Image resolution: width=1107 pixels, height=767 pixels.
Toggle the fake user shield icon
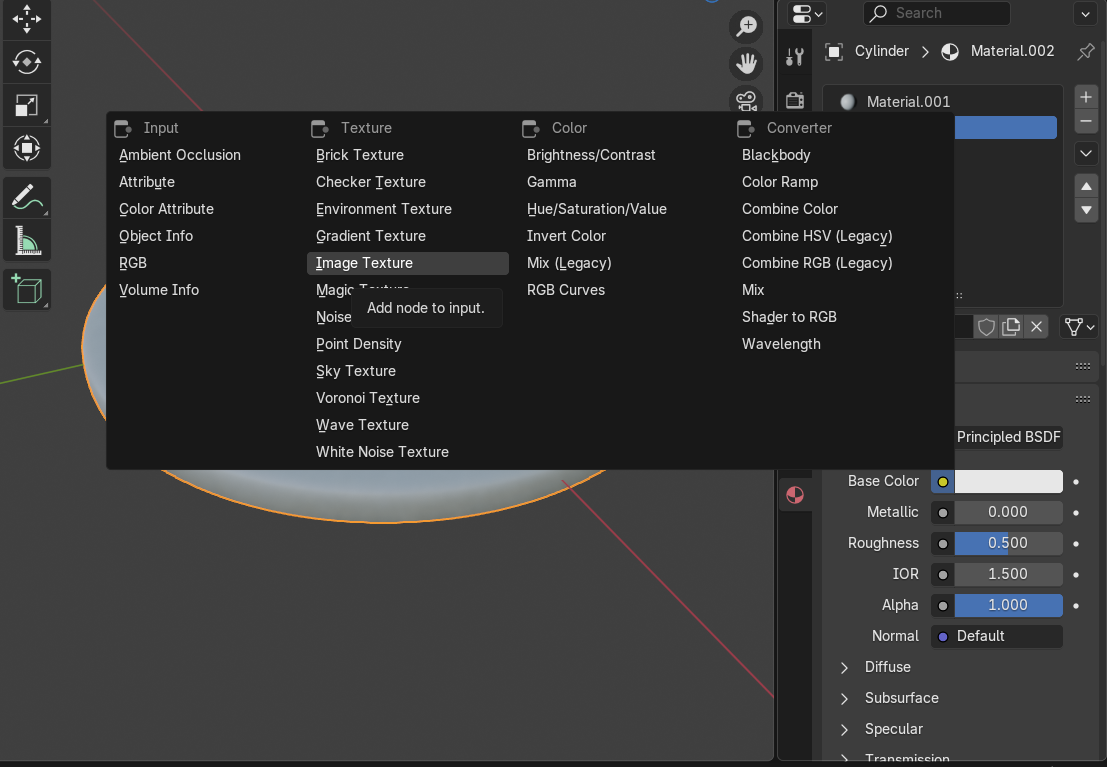pyautogui.click(x=986, y=326)
